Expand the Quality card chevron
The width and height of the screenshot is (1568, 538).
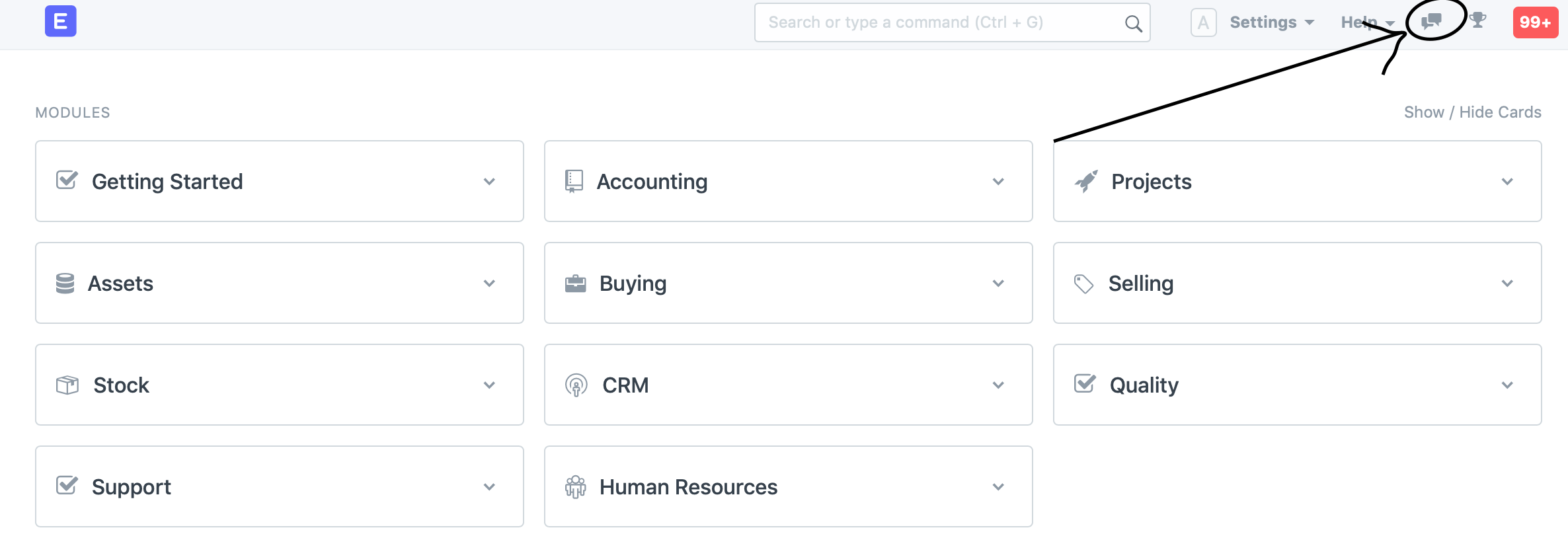[x=1507, y=385]
